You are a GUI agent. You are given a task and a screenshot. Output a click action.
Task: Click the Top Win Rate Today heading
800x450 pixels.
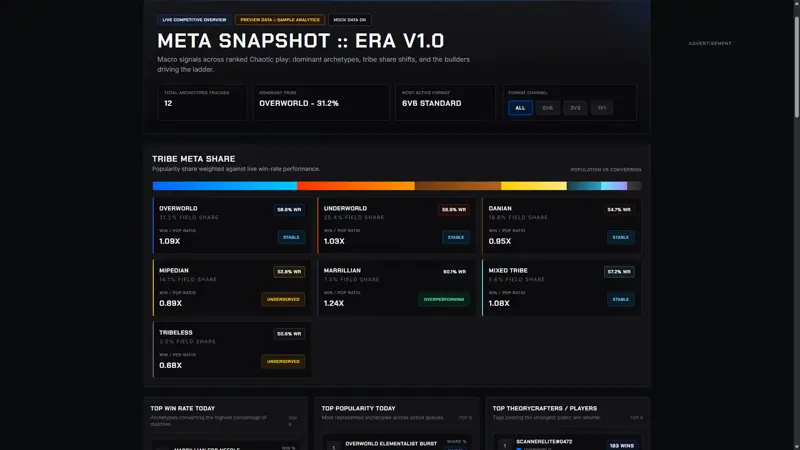pos(183,409)
